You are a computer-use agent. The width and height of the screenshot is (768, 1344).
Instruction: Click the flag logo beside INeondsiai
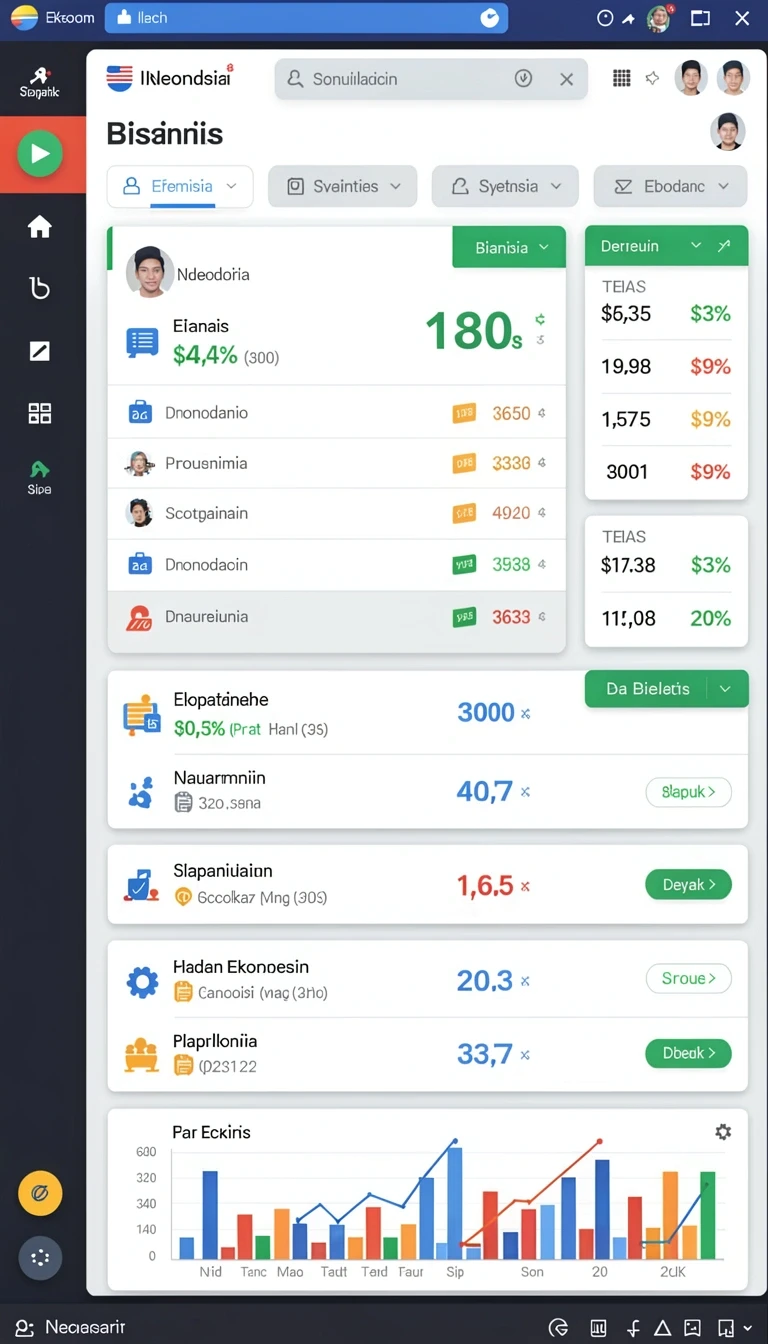[x=119, y=78]
